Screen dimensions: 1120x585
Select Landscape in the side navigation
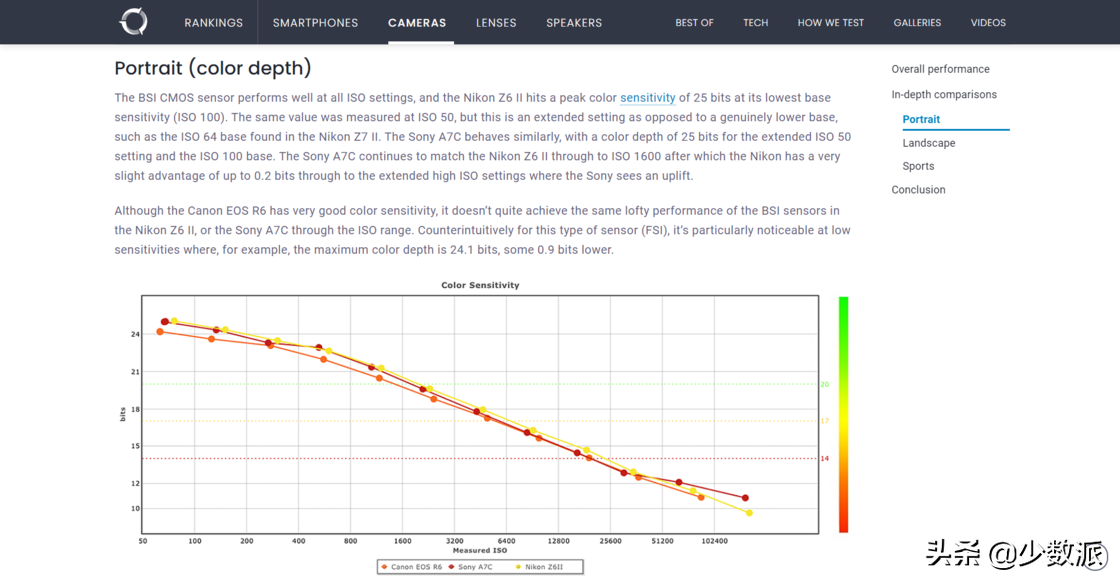tap(929, 143)
